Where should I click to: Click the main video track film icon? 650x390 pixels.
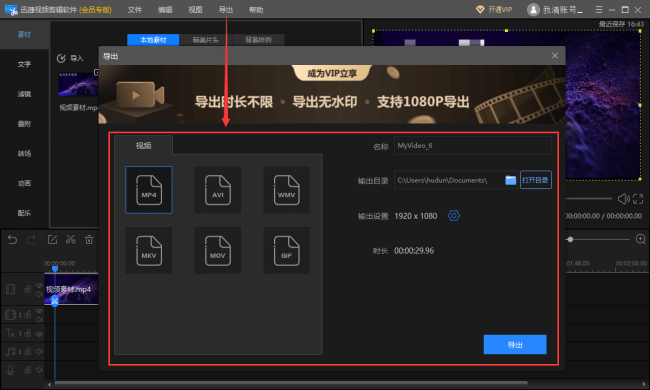[x=10, y=289]
